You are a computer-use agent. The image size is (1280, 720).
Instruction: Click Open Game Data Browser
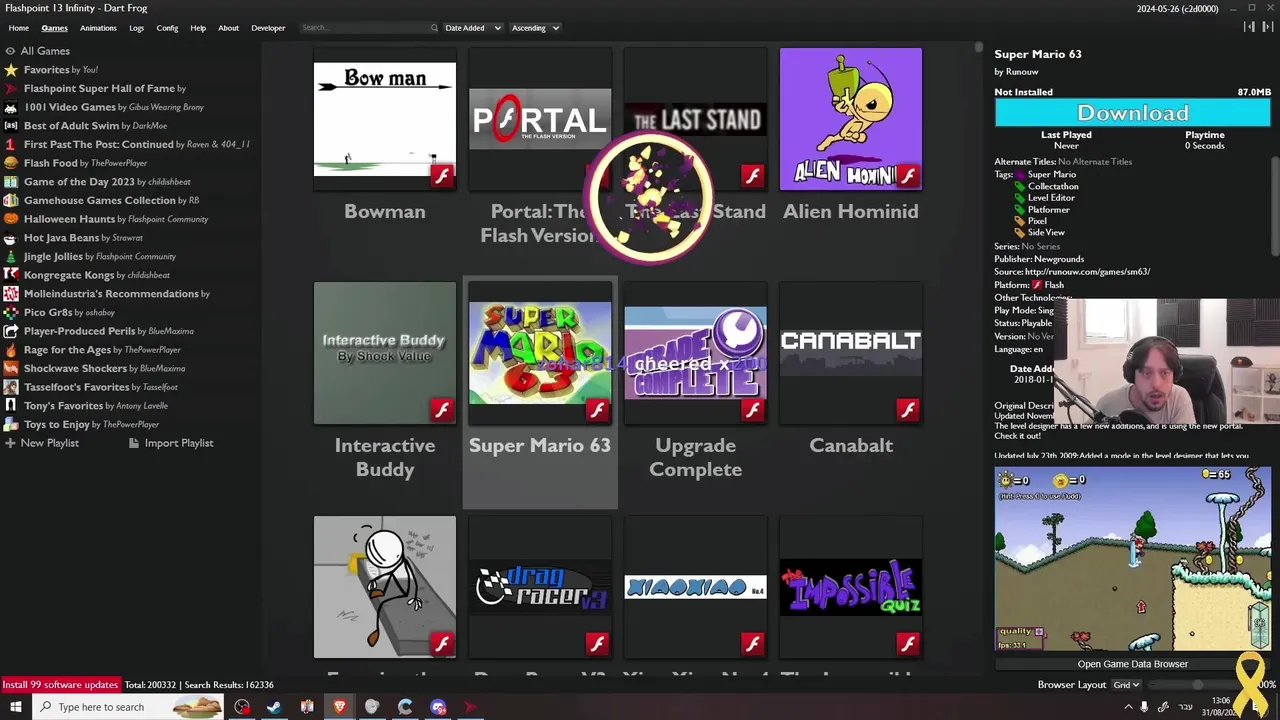tap(1132, 664)
